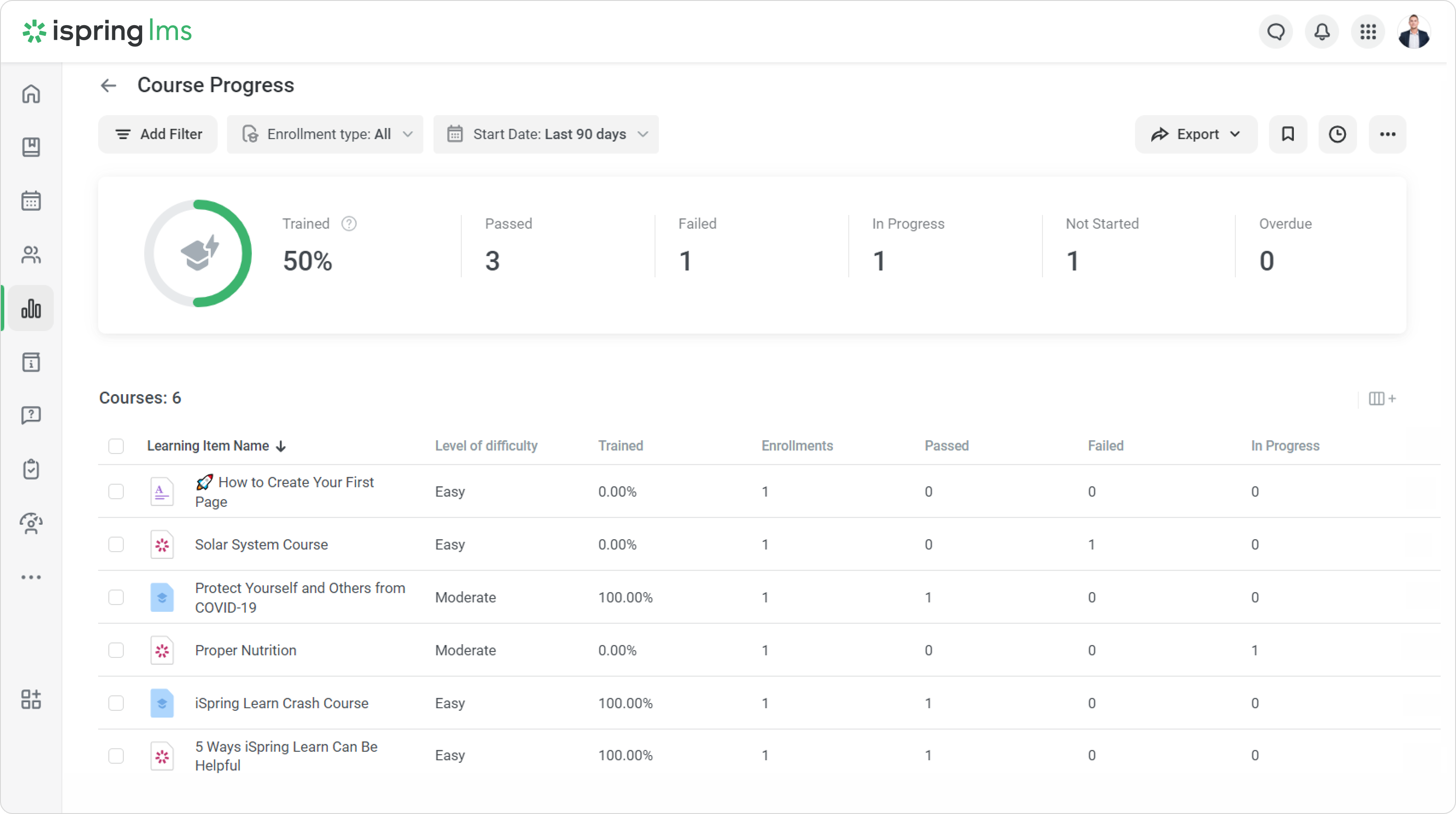1456x814 pixels.
Task: Open the apps grid icon
Action: tap(1368, 32)
